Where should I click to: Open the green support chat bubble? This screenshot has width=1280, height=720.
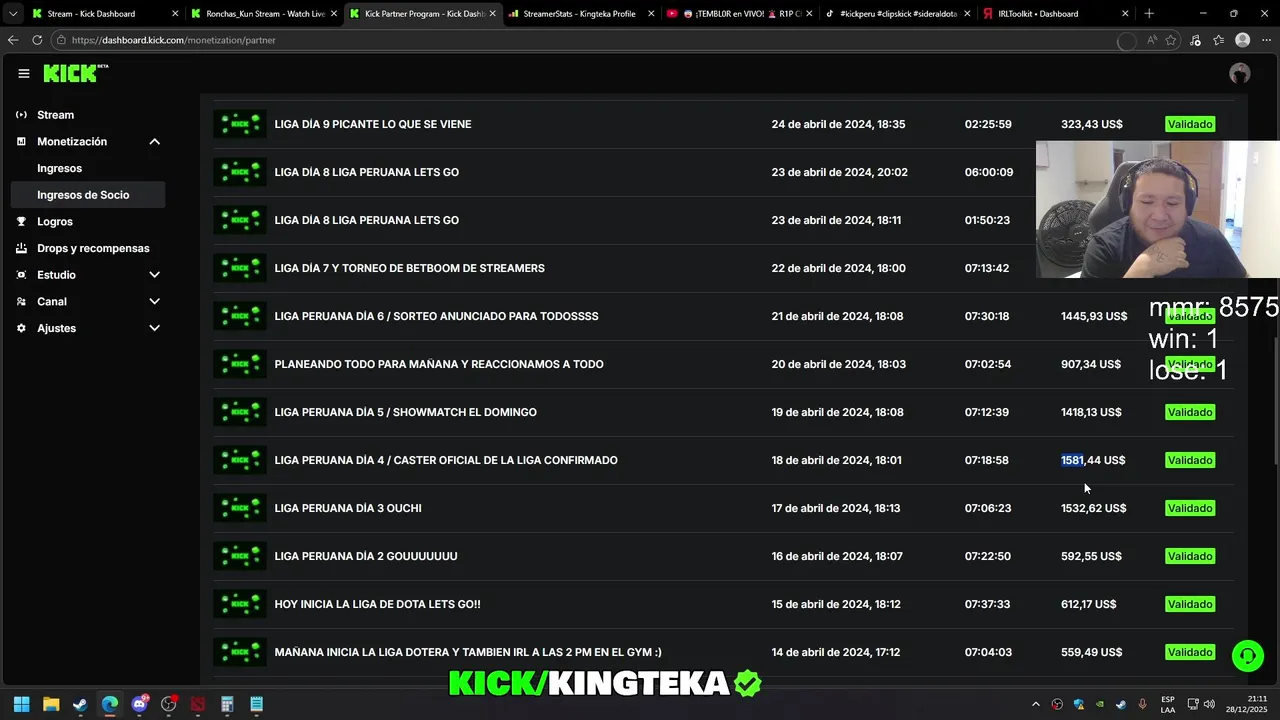click(x=1247, y=656)
